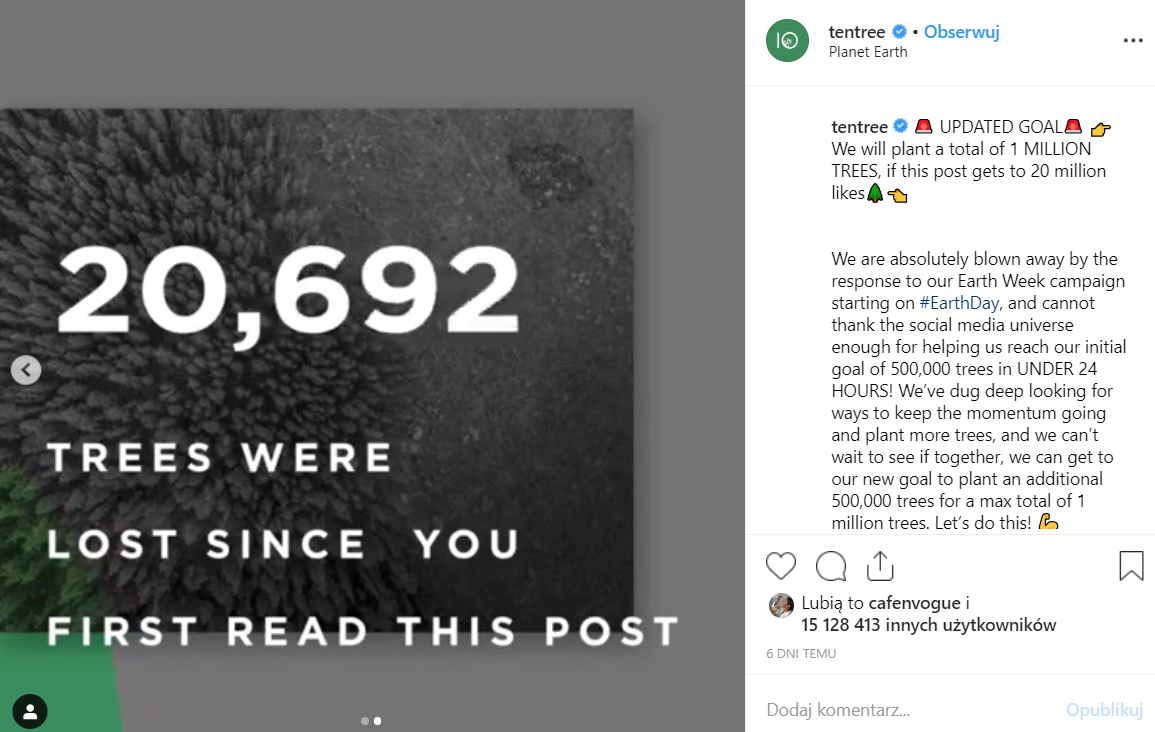1155x732 pixels.
Task: Show tagged people on the photo
Action: (x=30, y=712)
